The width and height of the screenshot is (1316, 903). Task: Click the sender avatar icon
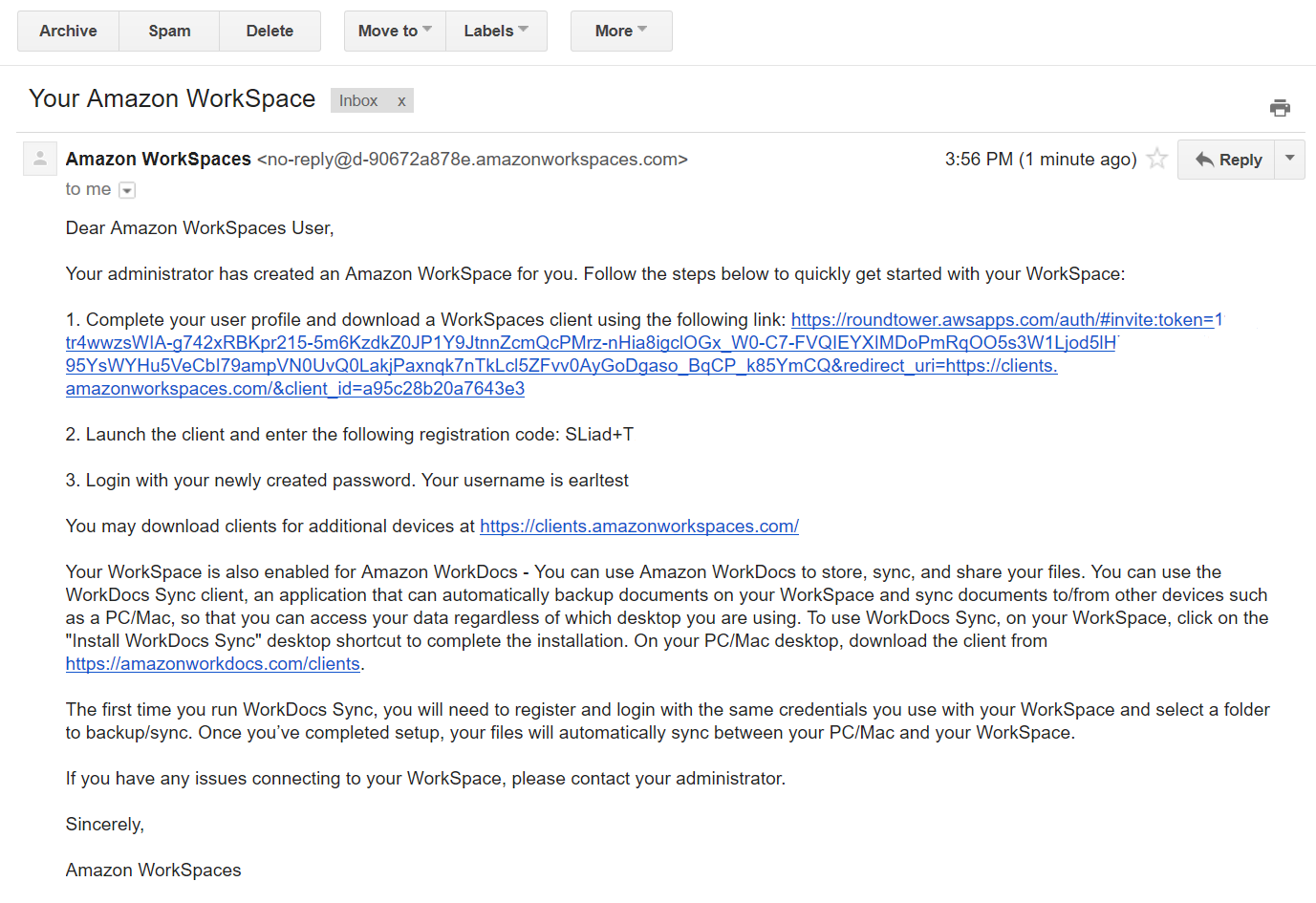[40, 159]
